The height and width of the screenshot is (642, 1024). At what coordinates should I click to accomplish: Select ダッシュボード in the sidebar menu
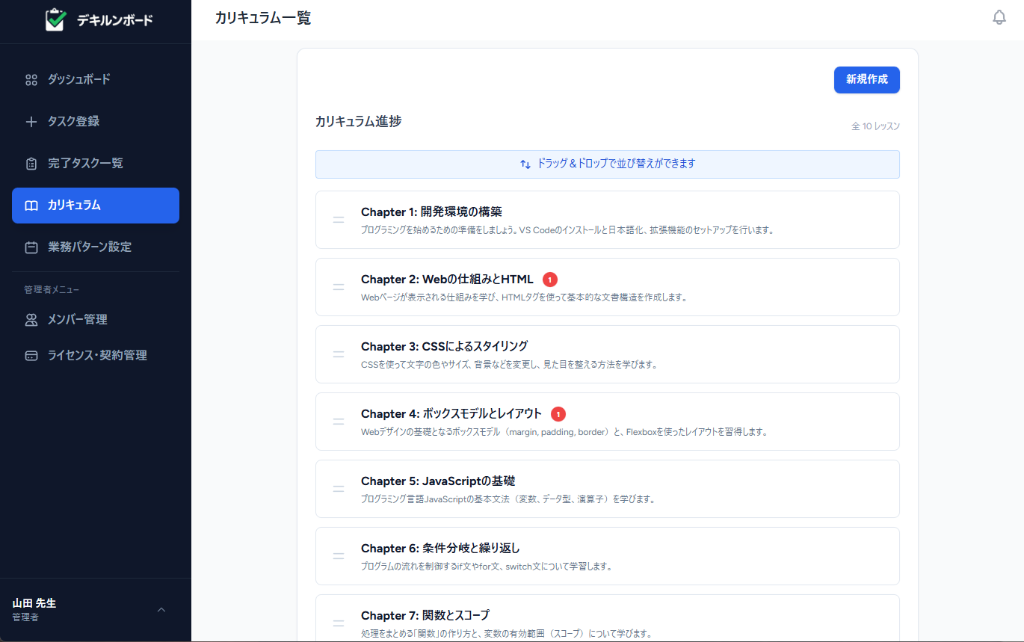pyautogui.click(x=80, y=80)
